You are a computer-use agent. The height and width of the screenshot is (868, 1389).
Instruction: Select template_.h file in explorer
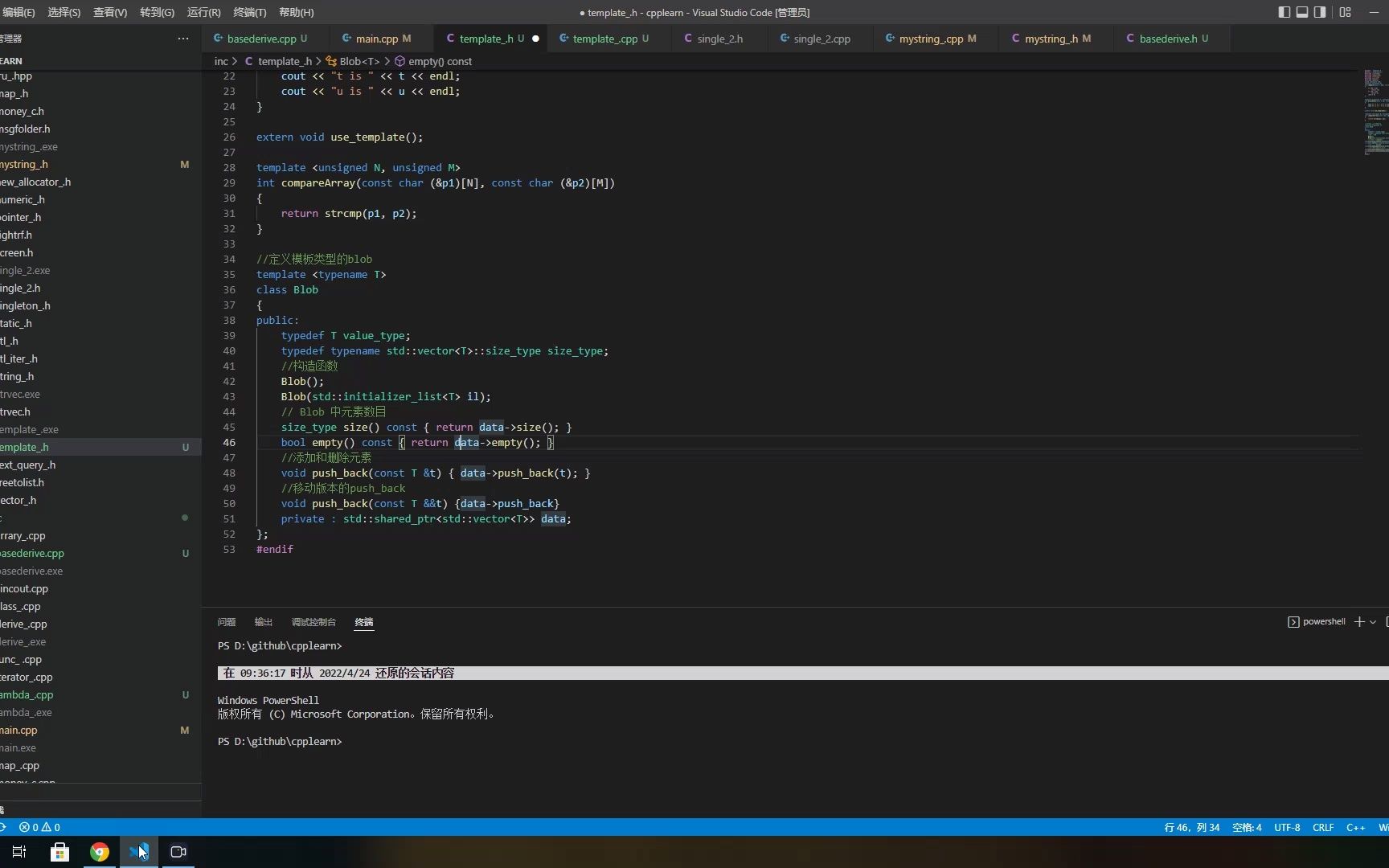(100, 447)
